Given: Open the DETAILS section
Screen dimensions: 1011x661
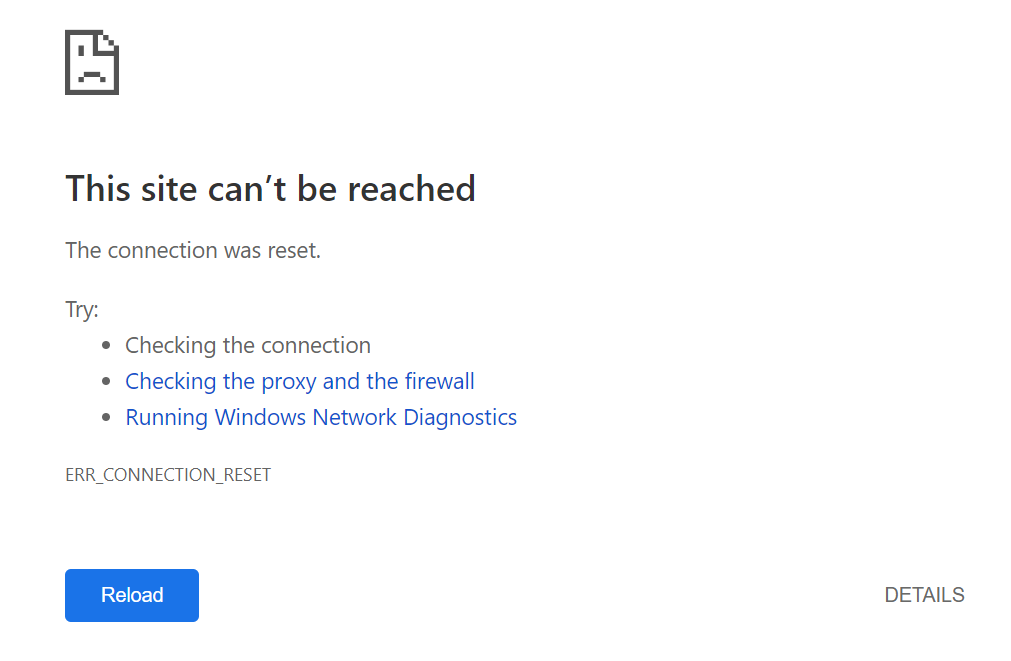Looking at the screenshot, I should pyautogui.click(x=924, y=595).
